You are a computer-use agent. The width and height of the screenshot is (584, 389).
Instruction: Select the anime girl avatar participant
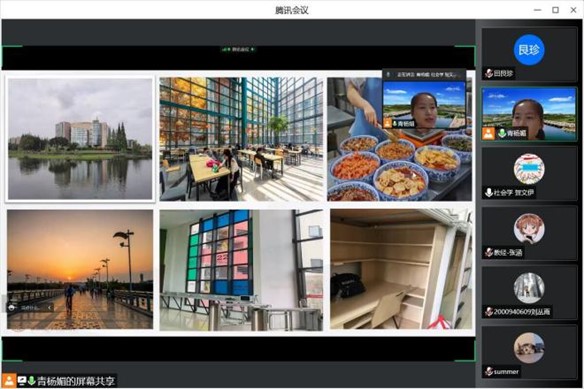[529, 228]
